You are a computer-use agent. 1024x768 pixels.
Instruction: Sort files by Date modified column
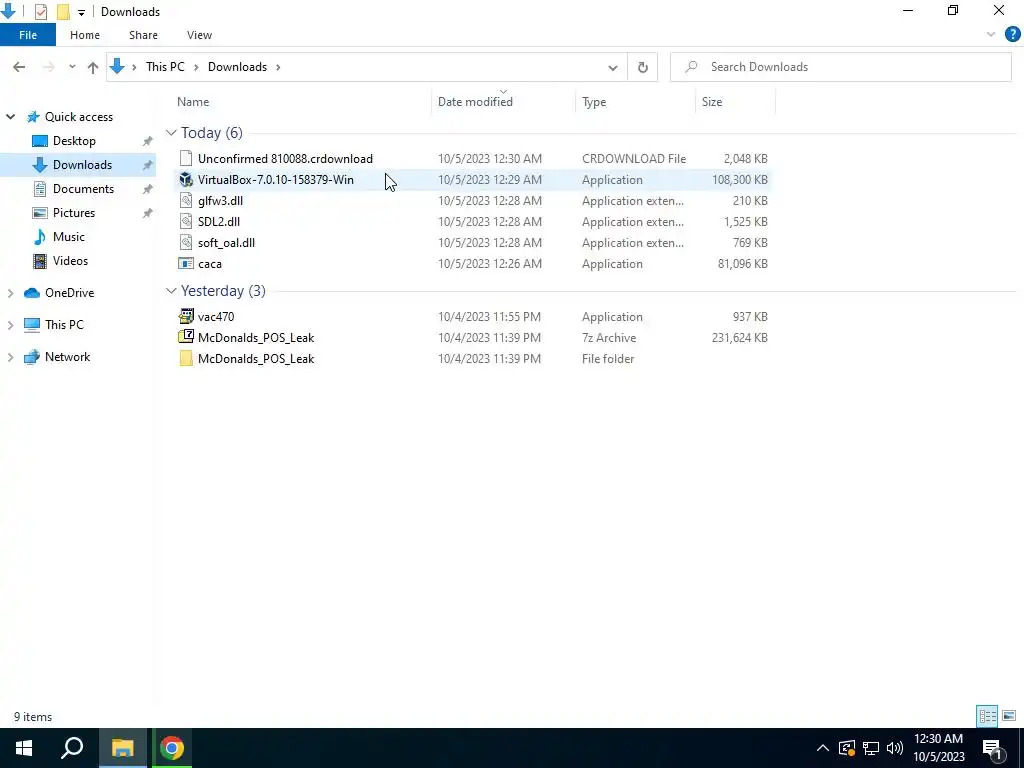(475, 102)
